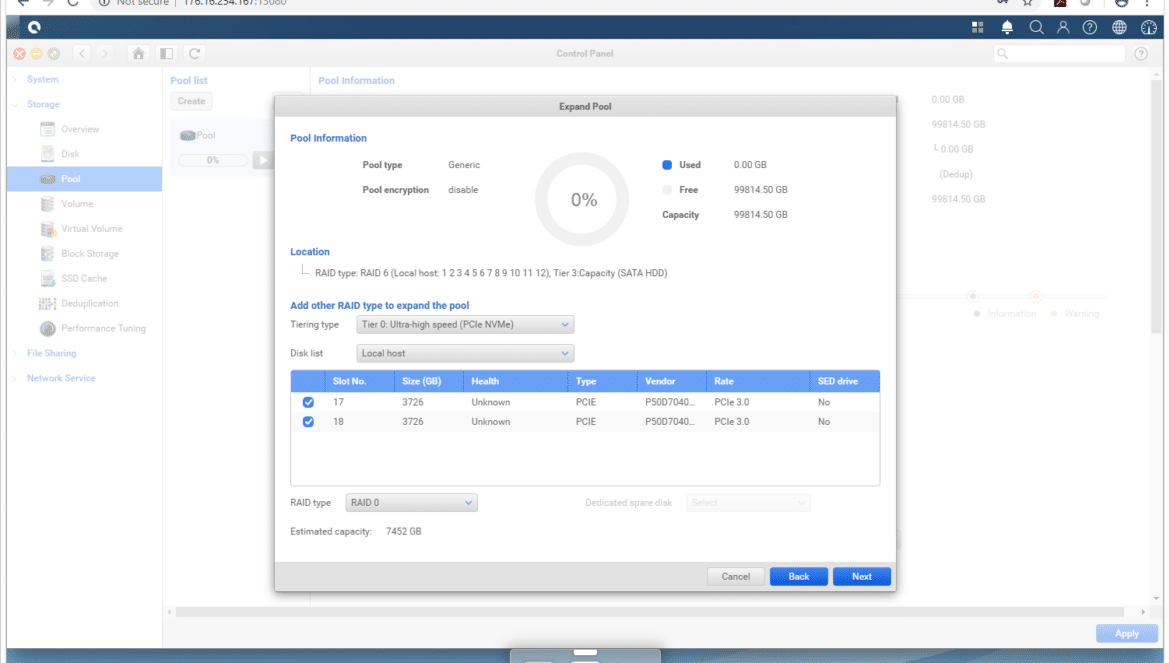Screen dimensions: 1170x663
Task: Click Estimated capacity value 7452 GB
Action: 404,532
